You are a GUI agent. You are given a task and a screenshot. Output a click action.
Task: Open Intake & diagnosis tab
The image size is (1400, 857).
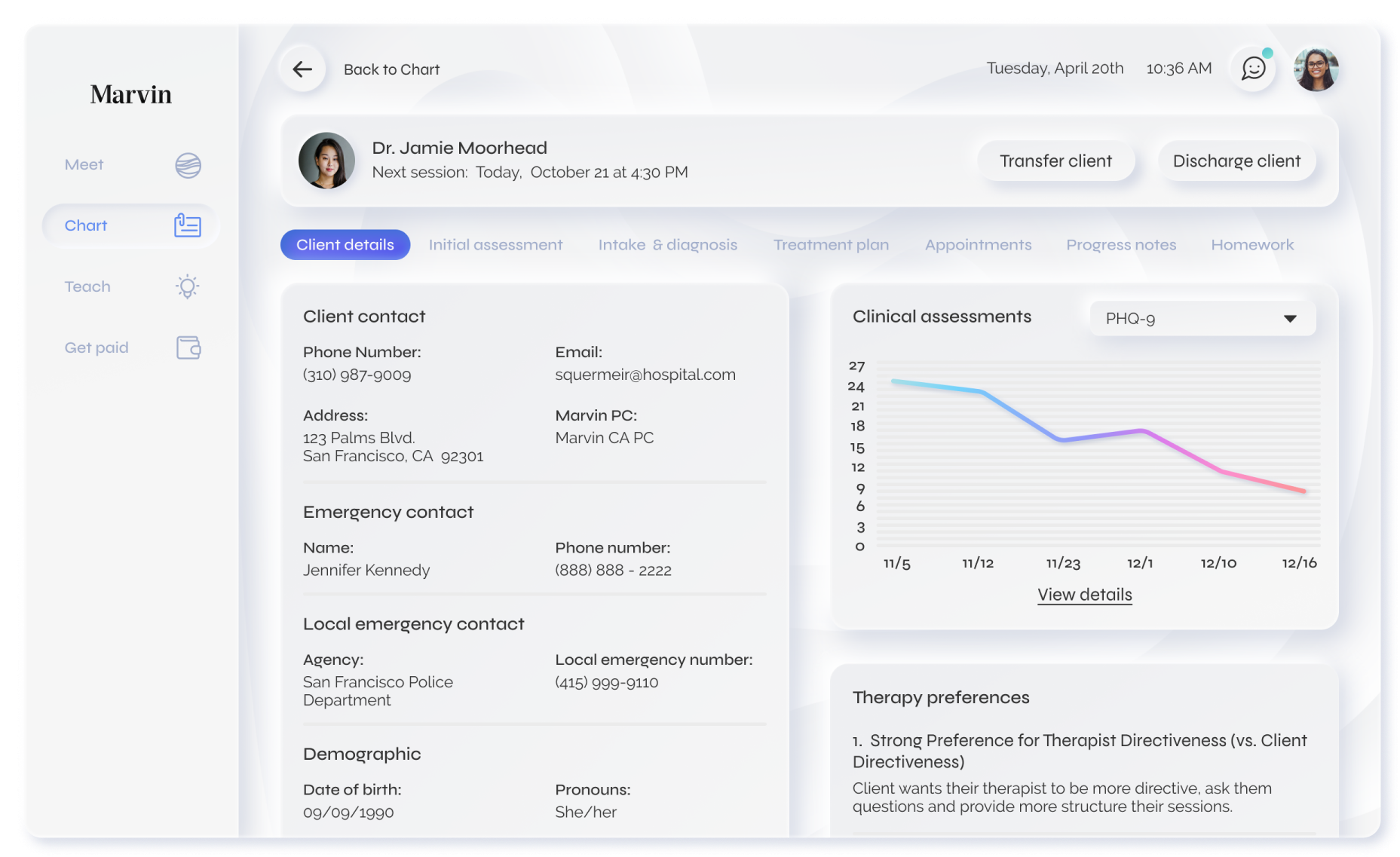click(x=668, y=245)
